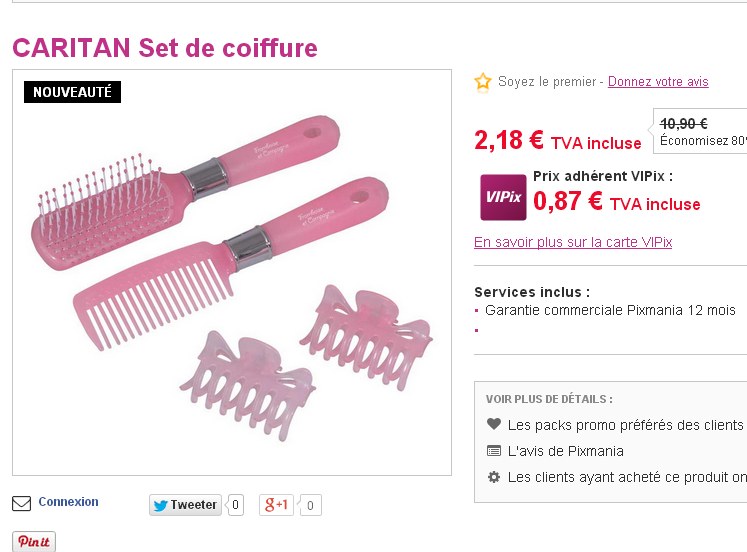
Task: Go to Les packs promo préférés des clients
Action: coord(626,424)
